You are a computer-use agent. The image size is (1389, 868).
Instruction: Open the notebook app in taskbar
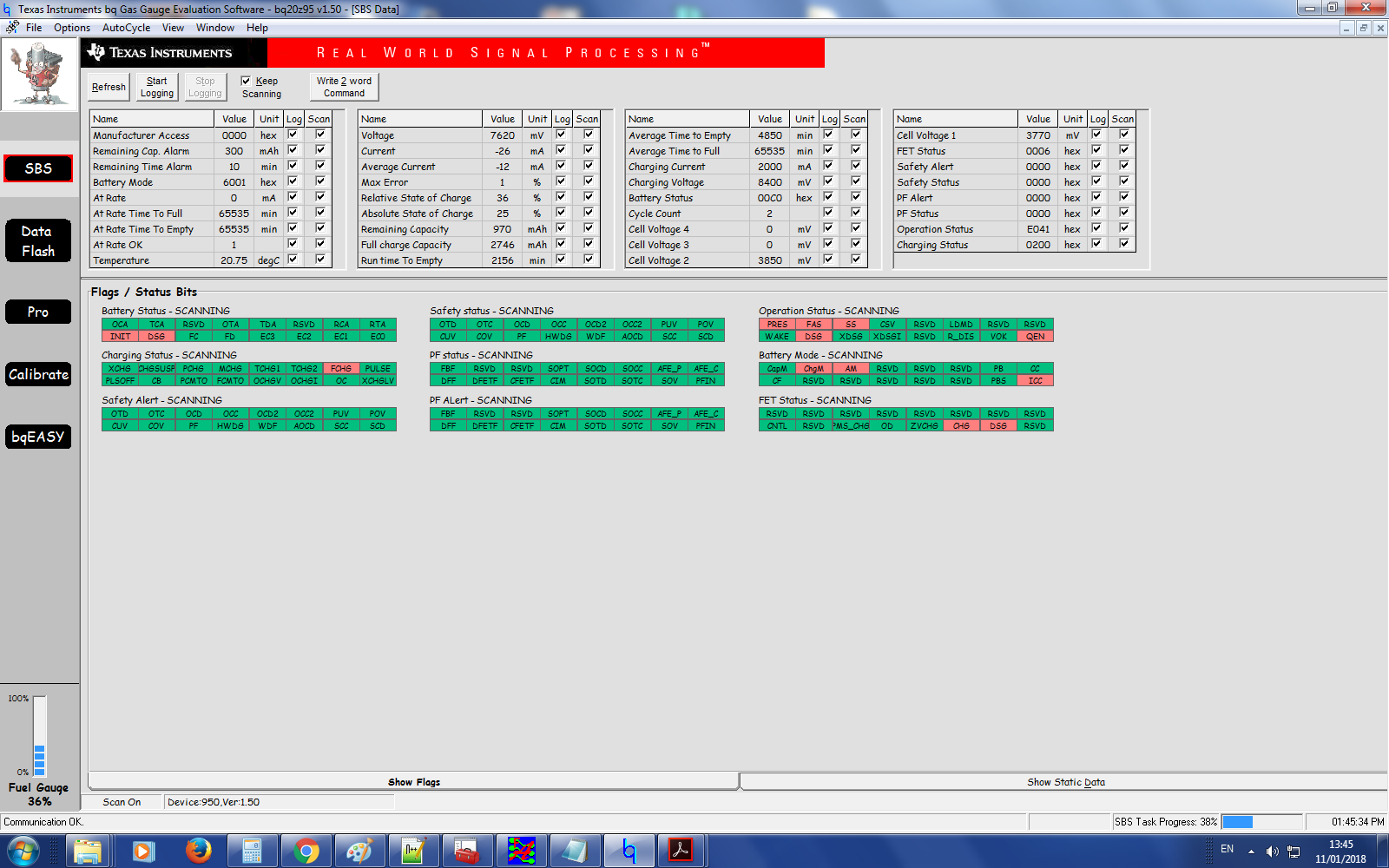(575, 852)
